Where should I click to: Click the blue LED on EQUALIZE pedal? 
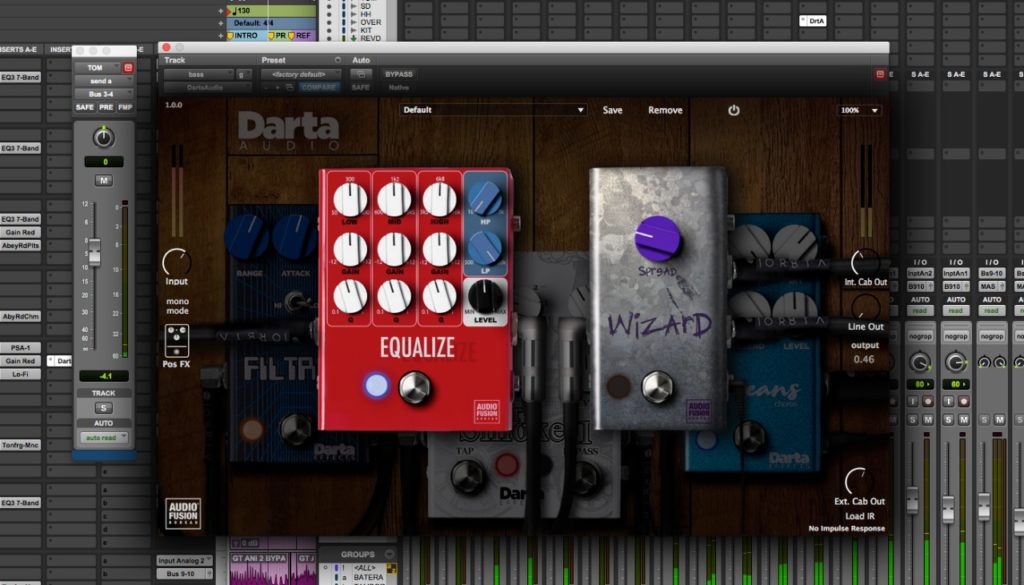tap(376, 386)
